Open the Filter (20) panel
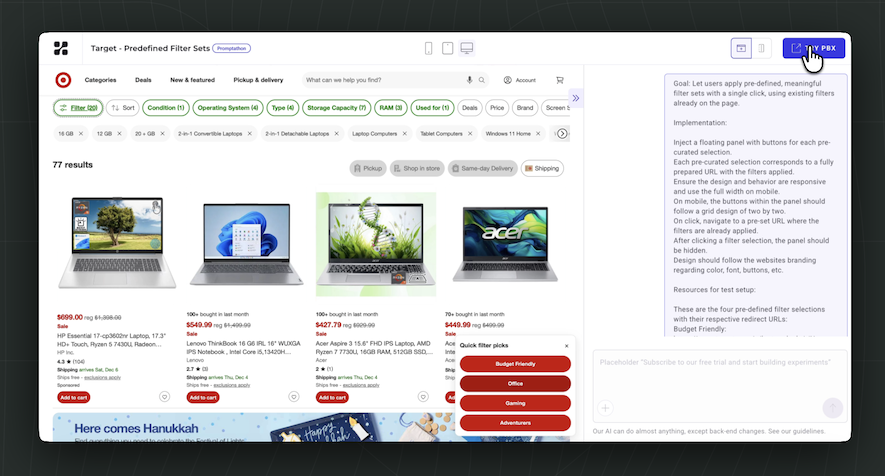 (78, 108)
